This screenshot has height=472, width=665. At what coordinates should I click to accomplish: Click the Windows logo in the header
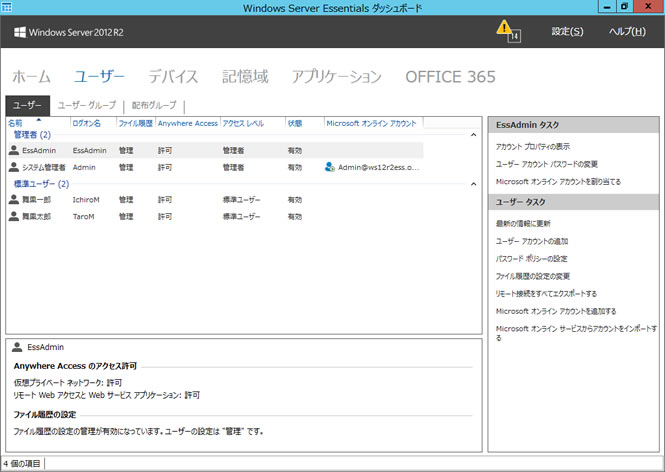coord(20,32)
